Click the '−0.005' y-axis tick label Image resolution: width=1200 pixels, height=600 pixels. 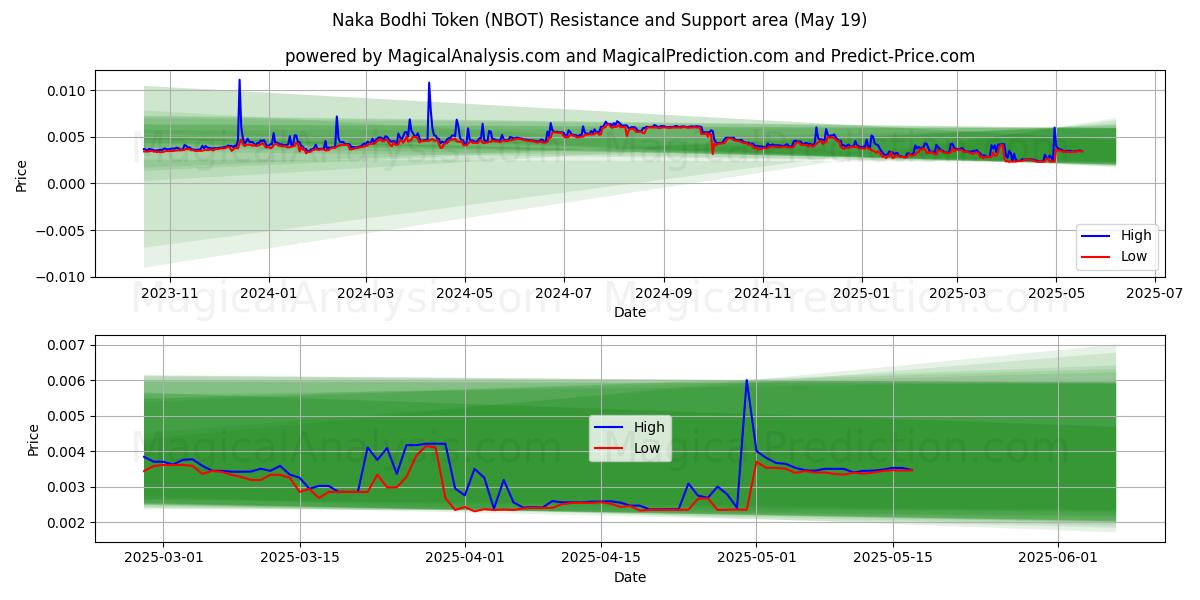click(x=61, y=230)
